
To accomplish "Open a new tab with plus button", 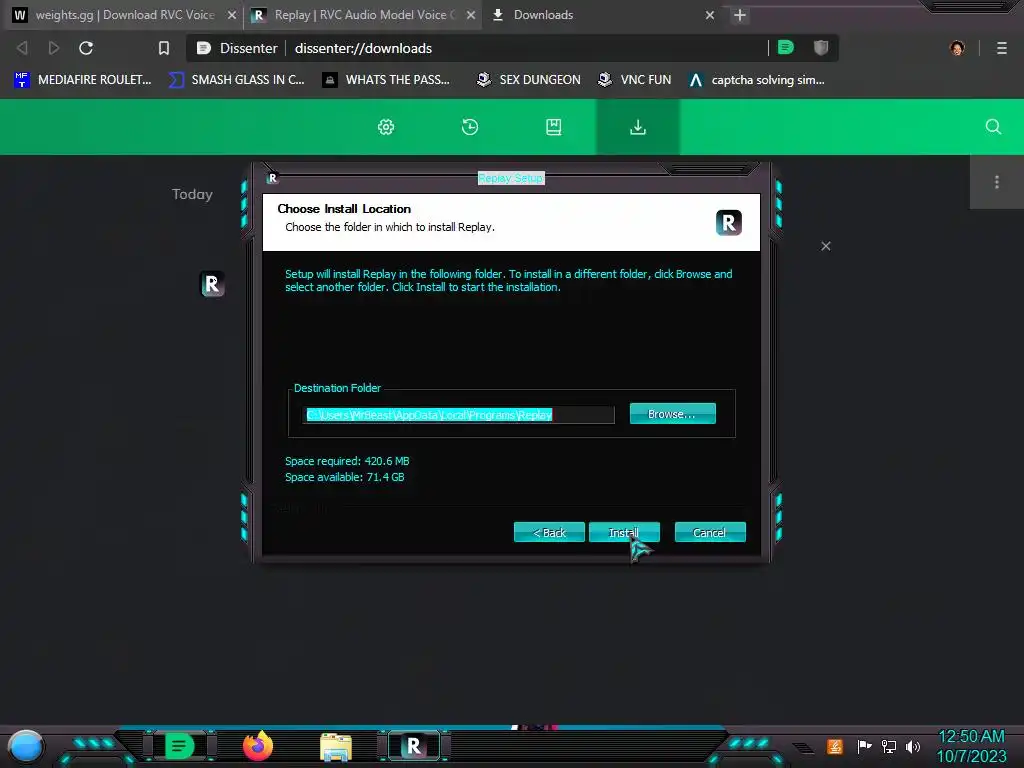I will (x=739, y=15).
